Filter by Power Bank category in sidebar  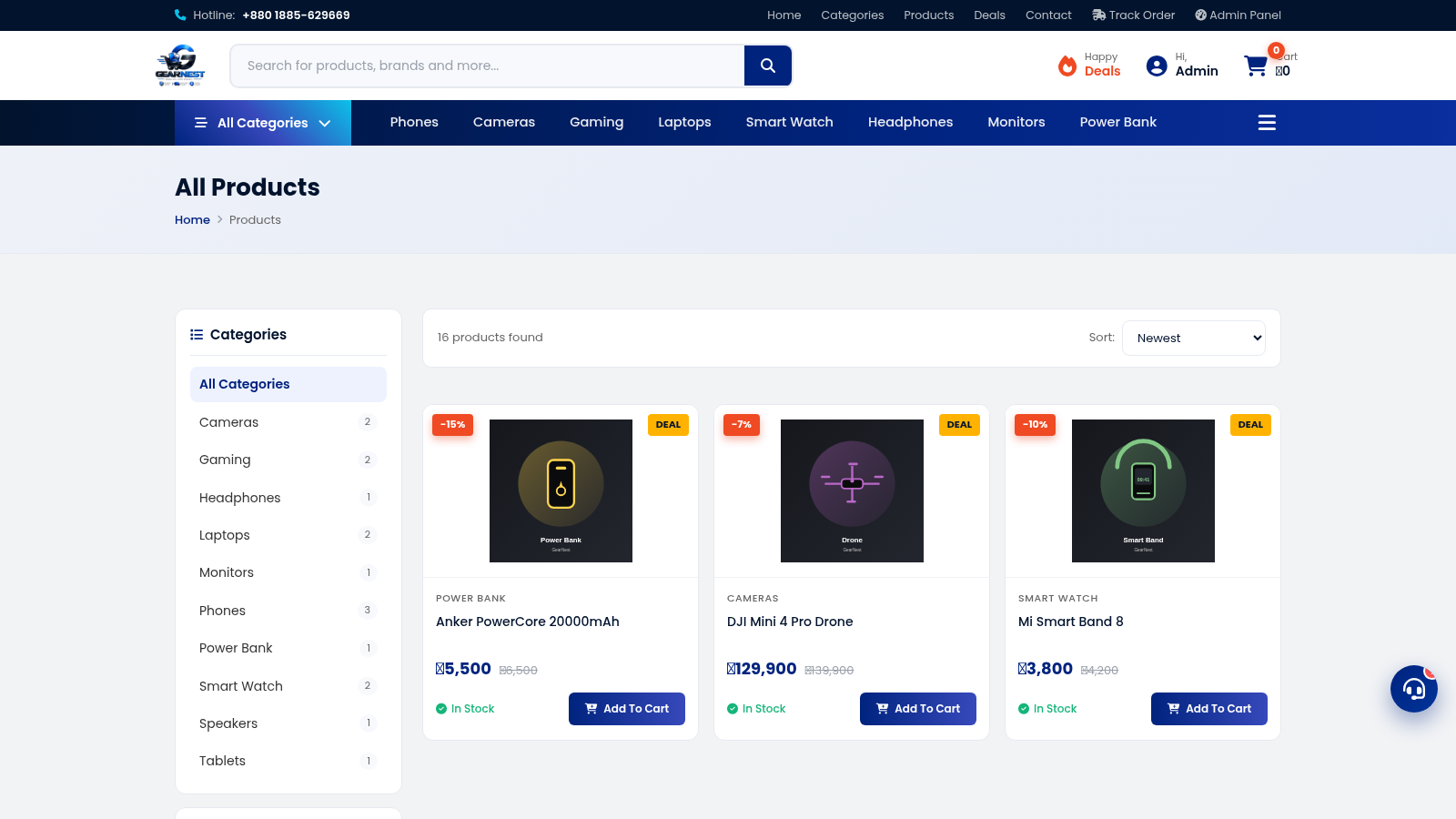[x=288, y=648]
